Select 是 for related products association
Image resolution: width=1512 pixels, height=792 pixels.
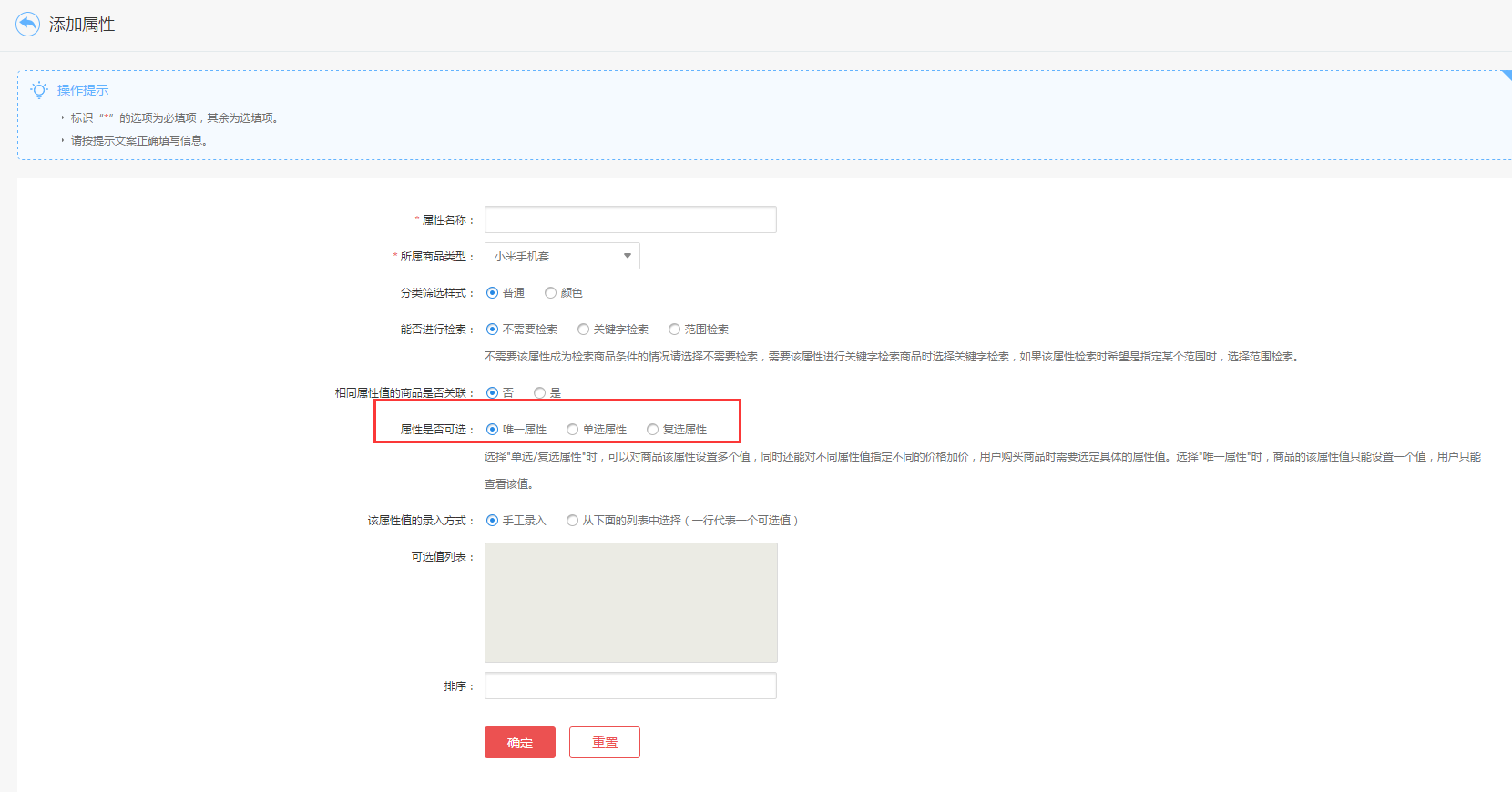point(540,393)
